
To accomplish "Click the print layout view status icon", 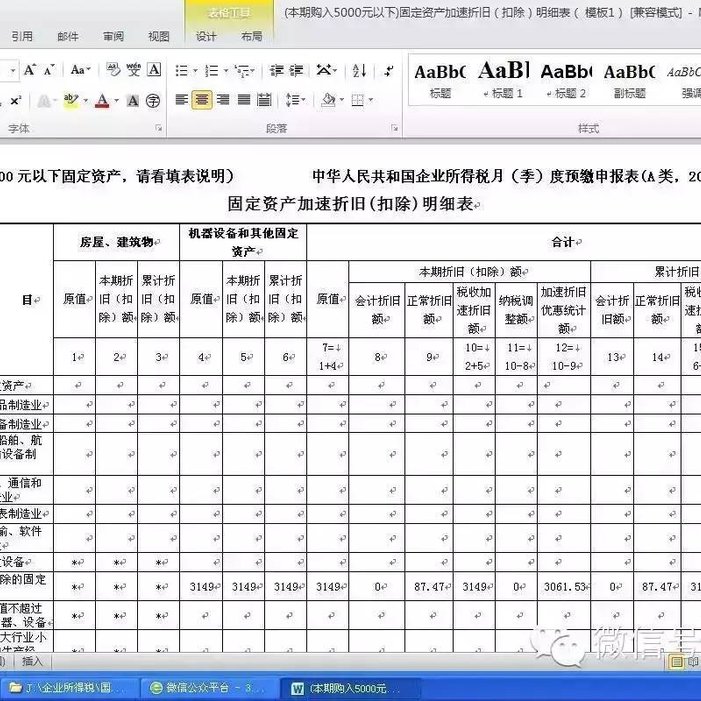I will point(677,661).
